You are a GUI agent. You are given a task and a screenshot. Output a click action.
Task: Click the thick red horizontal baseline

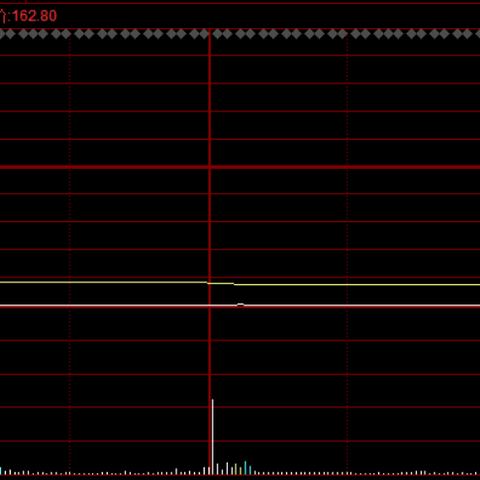[x=240, y=167]
